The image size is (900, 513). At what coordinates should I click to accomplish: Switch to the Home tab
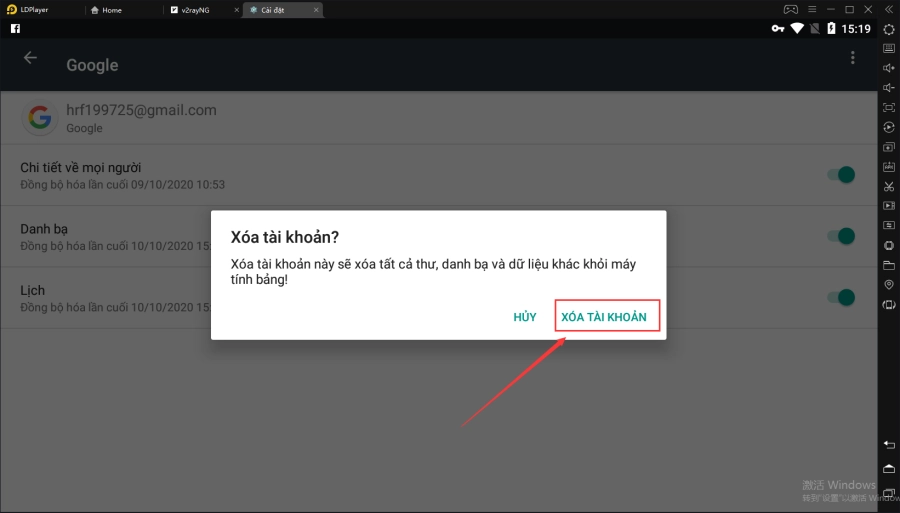point(107,10)
